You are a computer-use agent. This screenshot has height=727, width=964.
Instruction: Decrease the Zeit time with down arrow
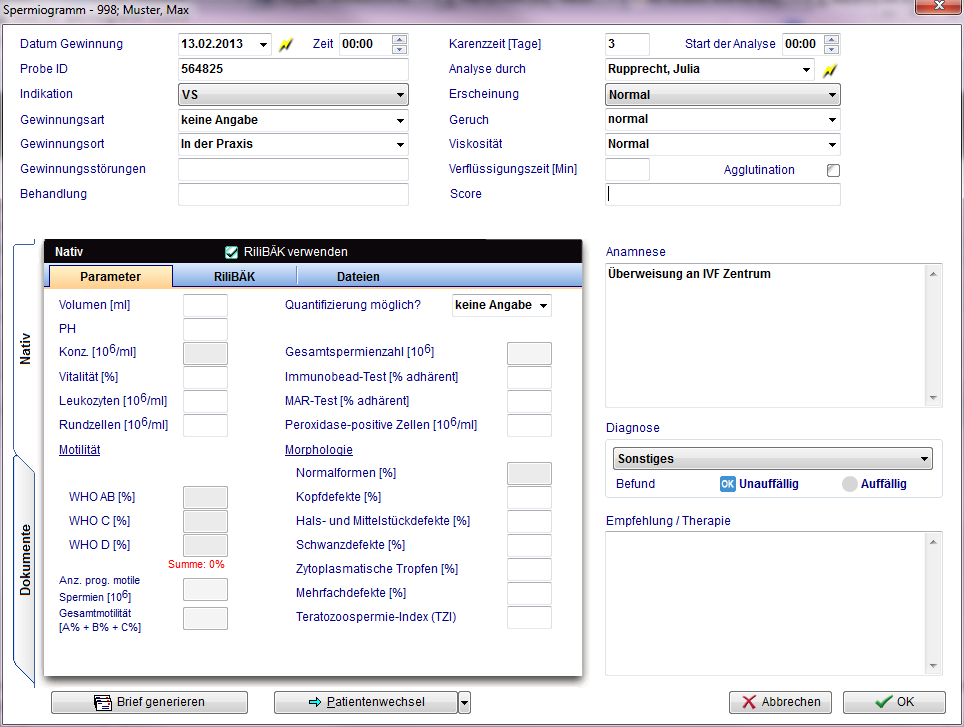point(400,49)
